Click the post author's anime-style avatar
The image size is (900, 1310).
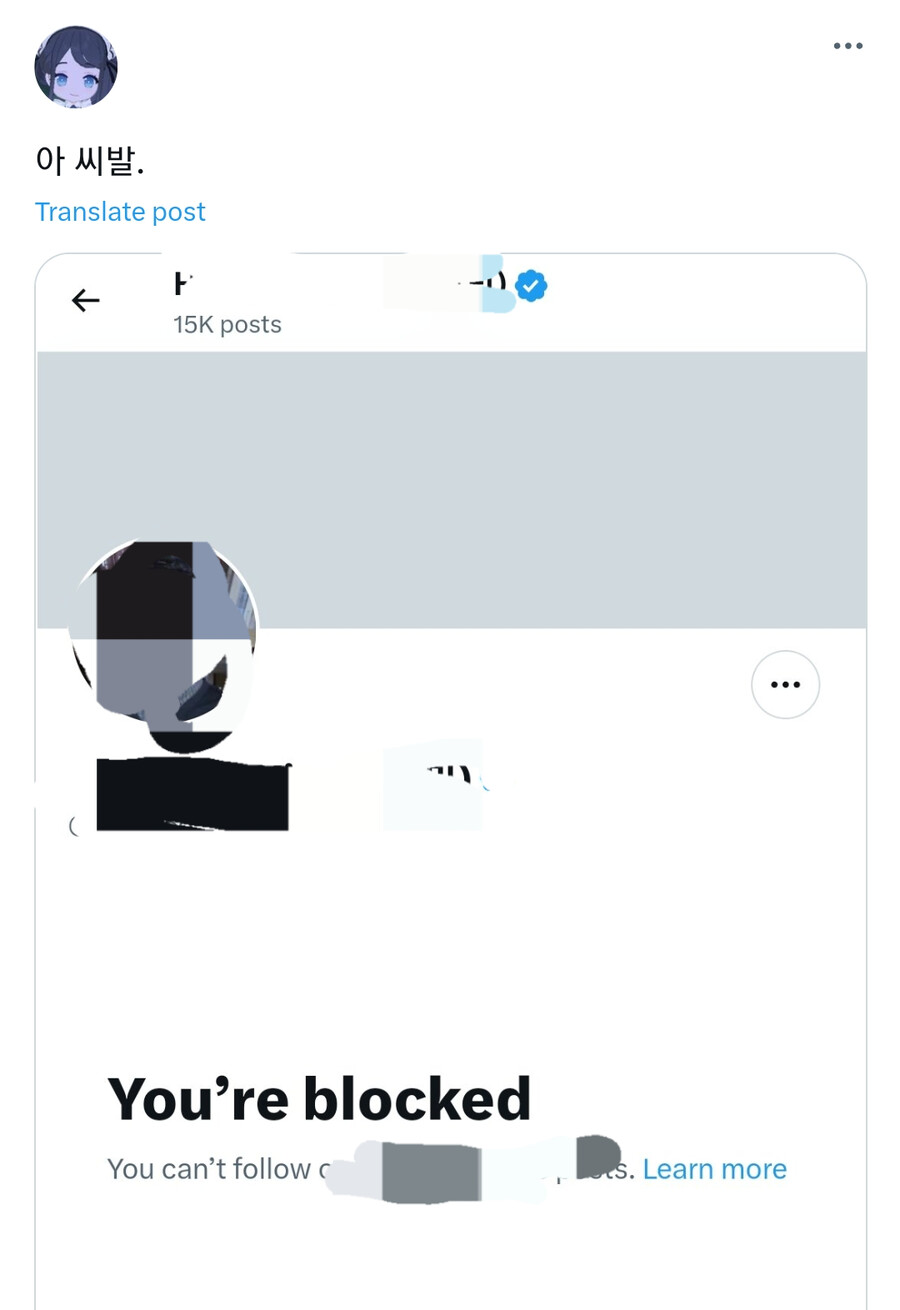[x=75, y=65]
